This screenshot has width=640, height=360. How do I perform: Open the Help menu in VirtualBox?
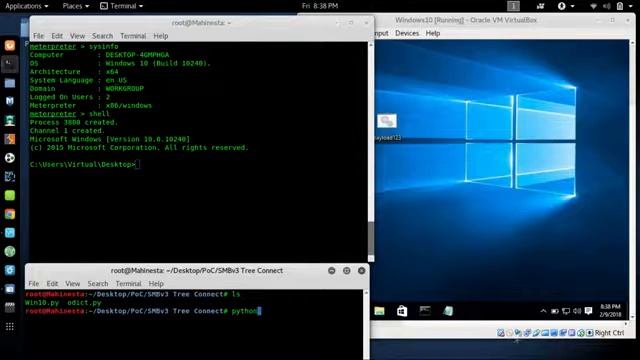(433, 33)
